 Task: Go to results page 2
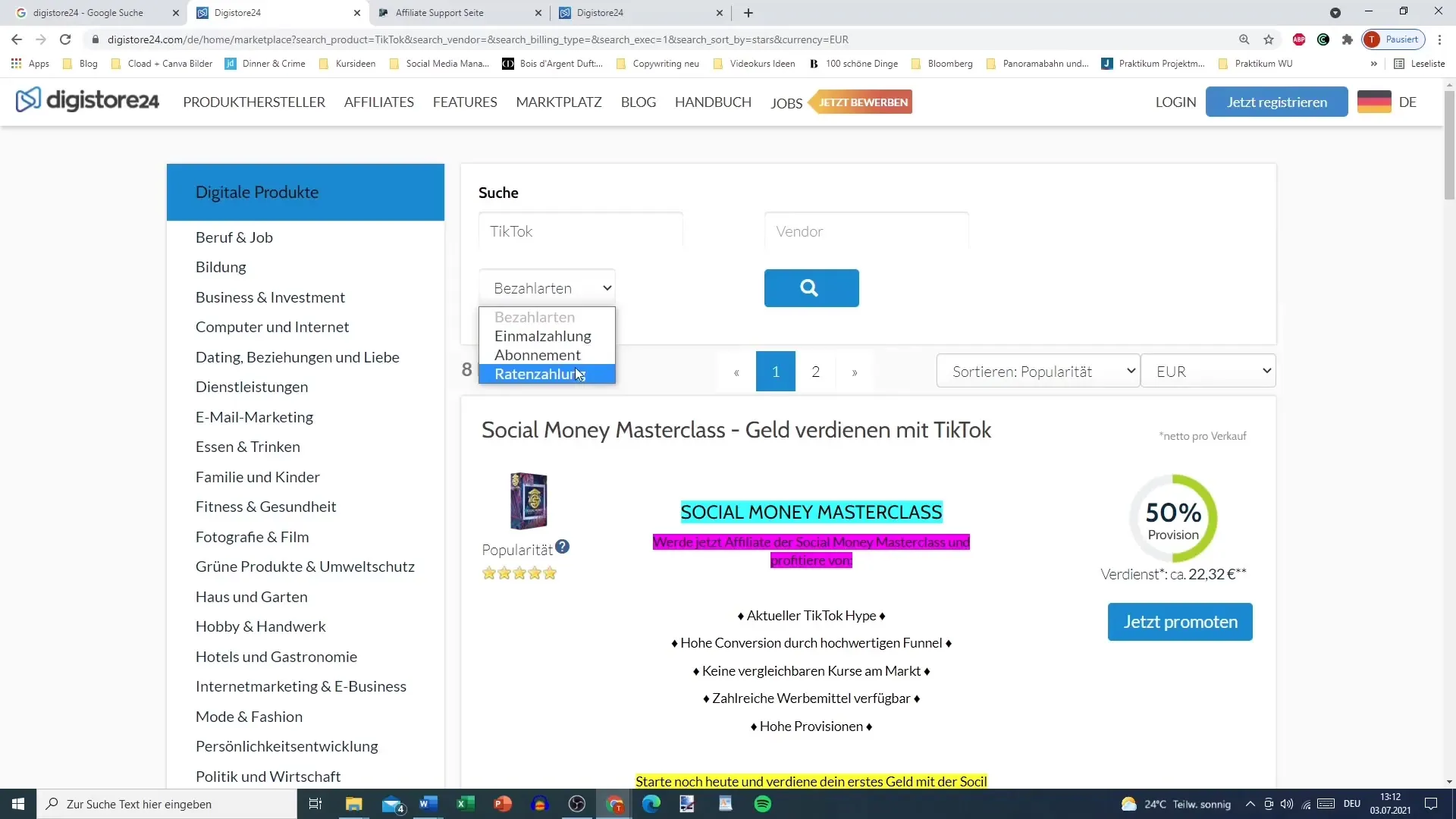[x=815, y=372]
